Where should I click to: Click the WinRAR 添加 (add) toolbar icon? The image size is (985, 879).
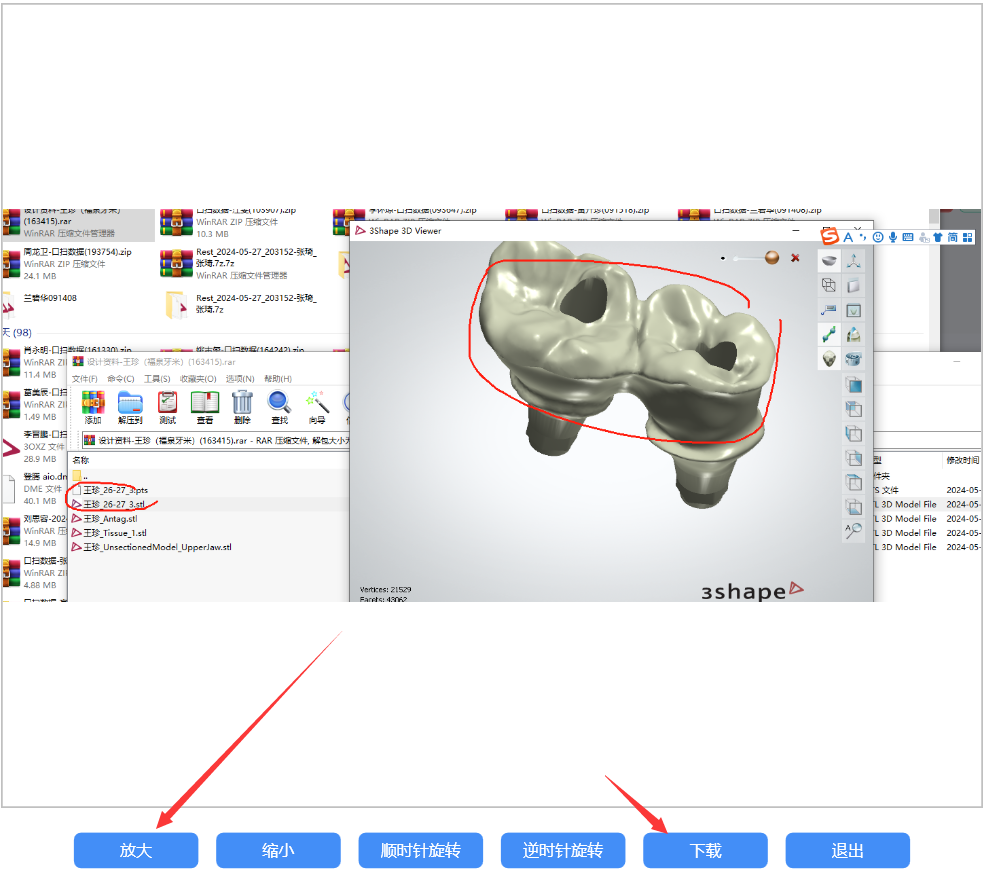tap(93, 407)
